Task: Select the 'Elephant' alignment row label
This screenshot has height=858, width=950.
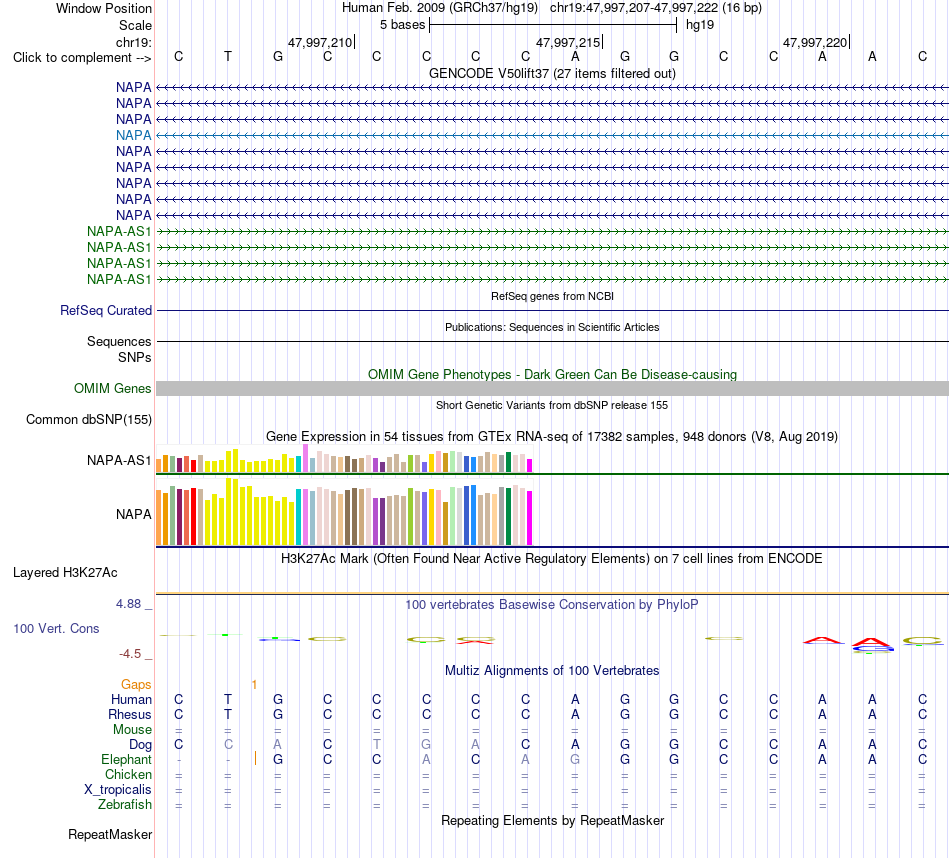Action: 126,760
